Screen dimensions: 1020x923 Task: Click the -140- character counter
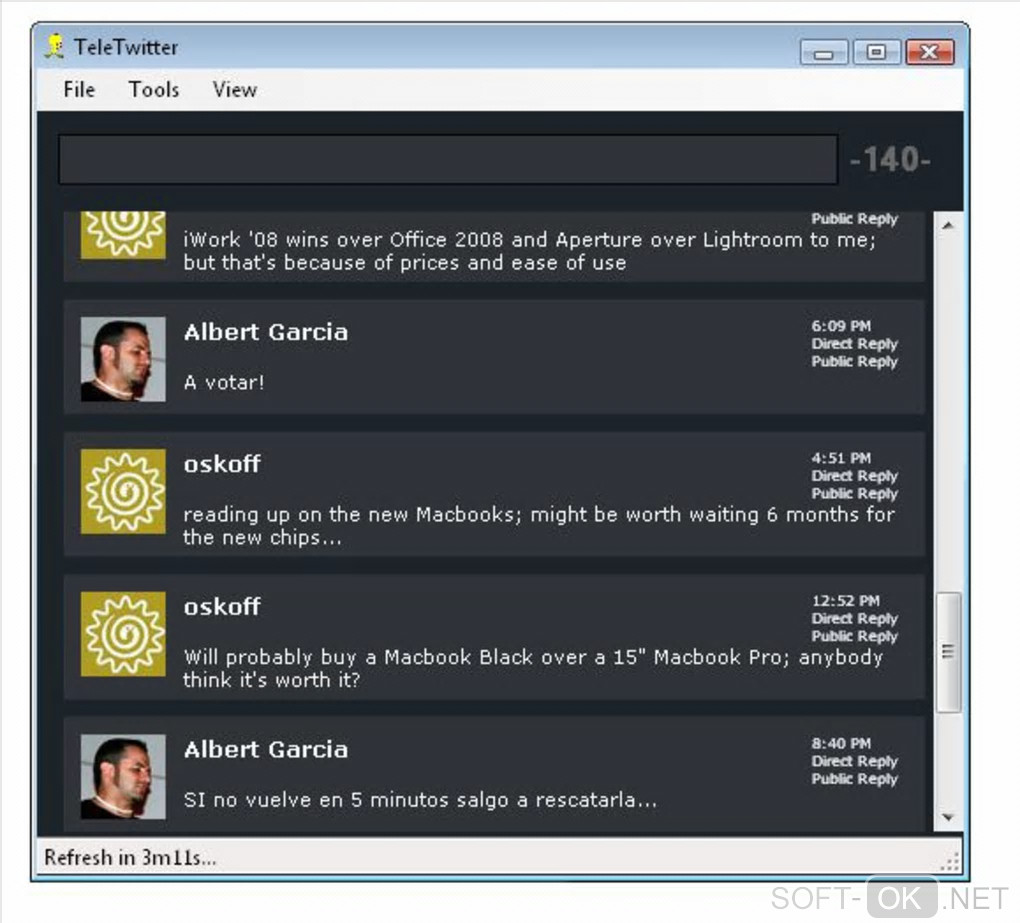pyautogui.click(x=890, y=159)
